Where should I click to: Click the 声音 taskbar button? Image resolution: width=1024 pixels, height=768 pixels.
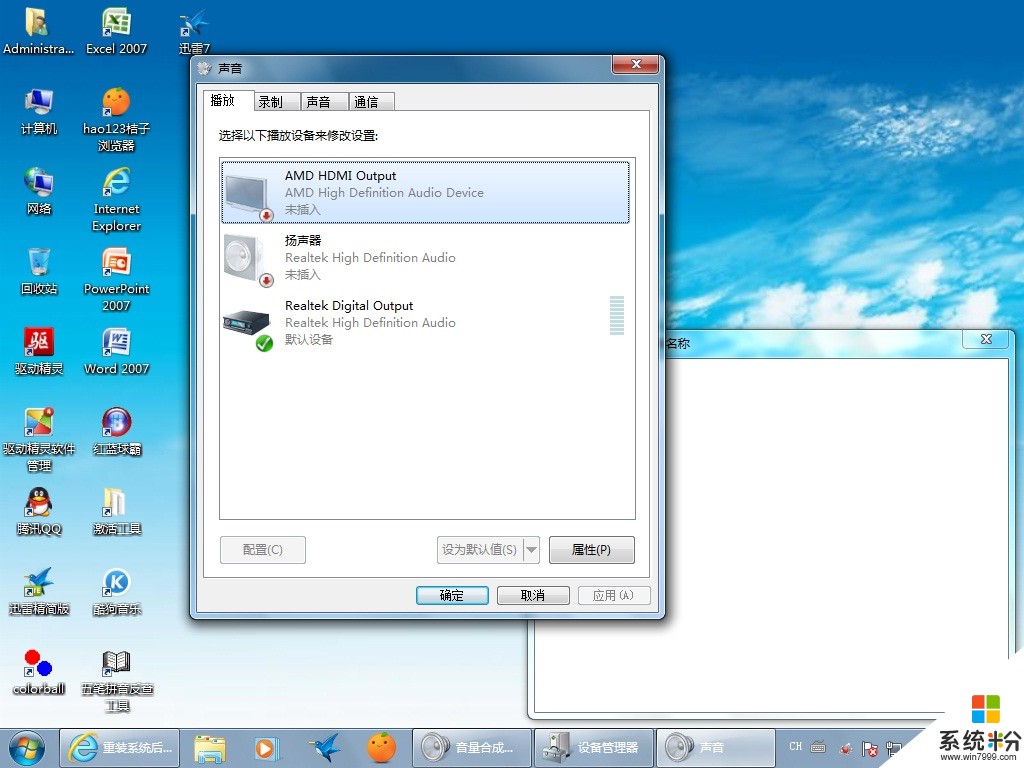click(715, 748)
